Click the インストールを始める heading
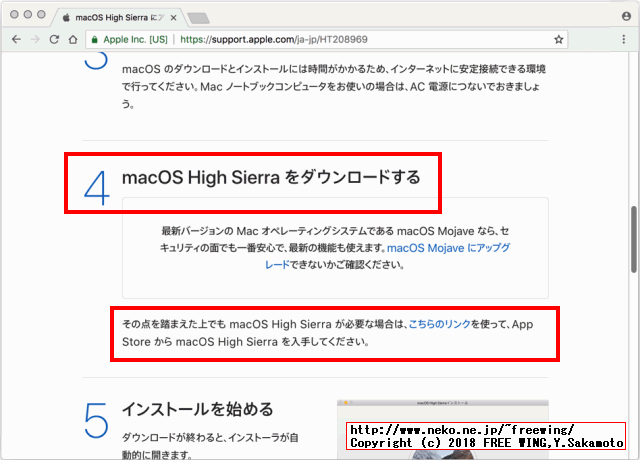 (x=198, y=409)
